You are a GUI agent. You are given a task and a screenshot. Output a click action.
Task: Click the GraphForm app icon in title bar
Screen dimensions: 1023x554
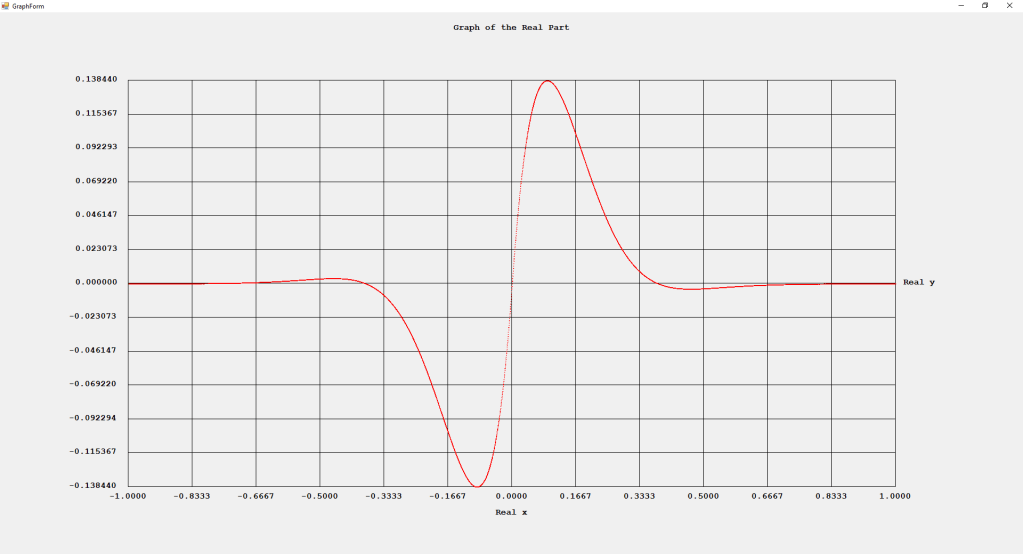6,5
